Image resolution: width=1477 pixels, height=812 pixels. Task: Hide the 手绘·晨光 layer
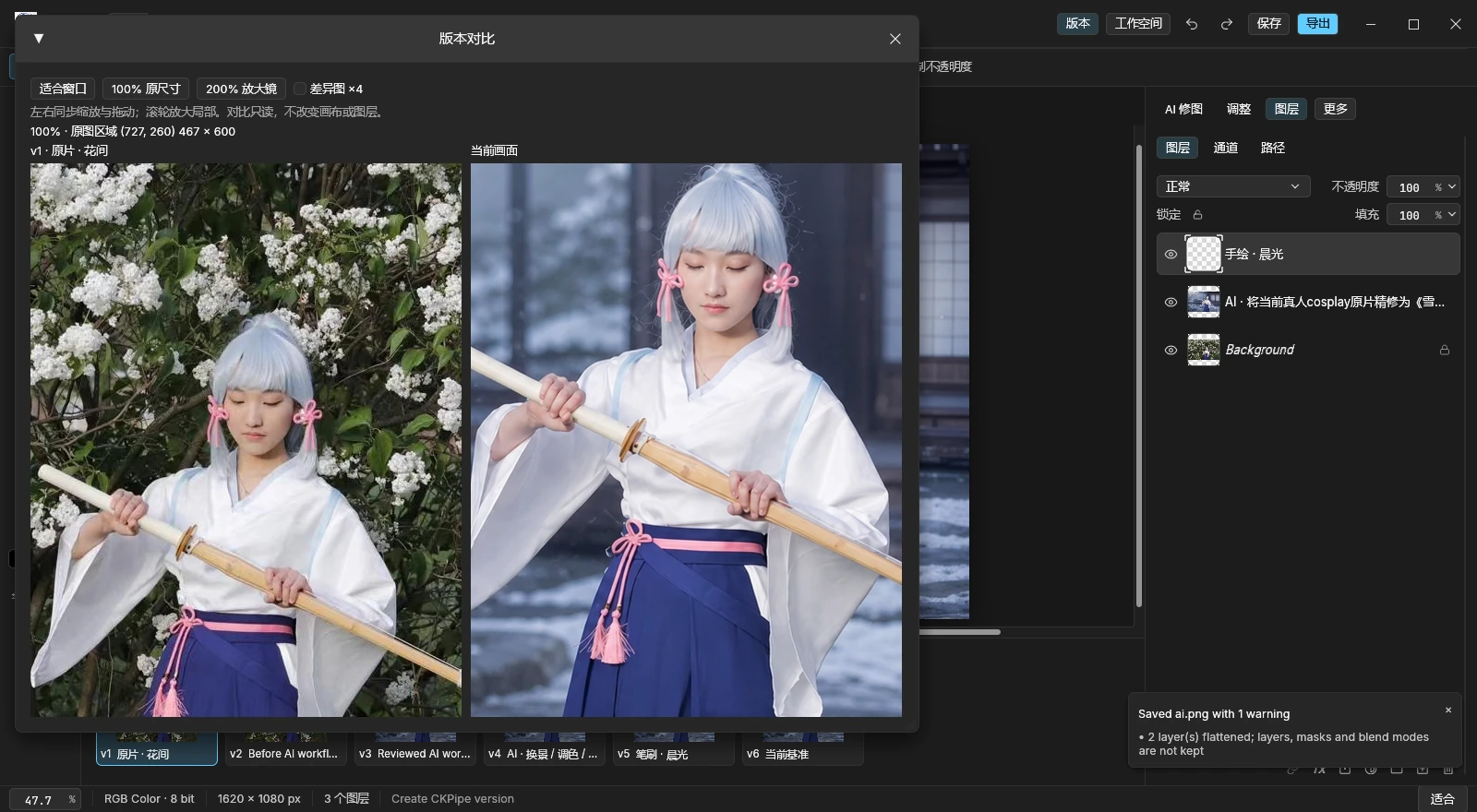click(1171, 254)
